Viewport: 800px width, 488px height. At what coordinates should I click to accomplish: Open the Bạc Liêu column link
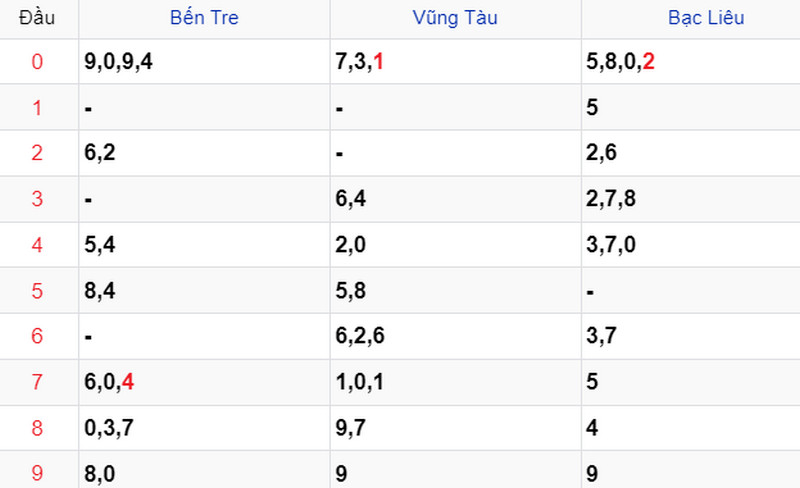[706, 18]
